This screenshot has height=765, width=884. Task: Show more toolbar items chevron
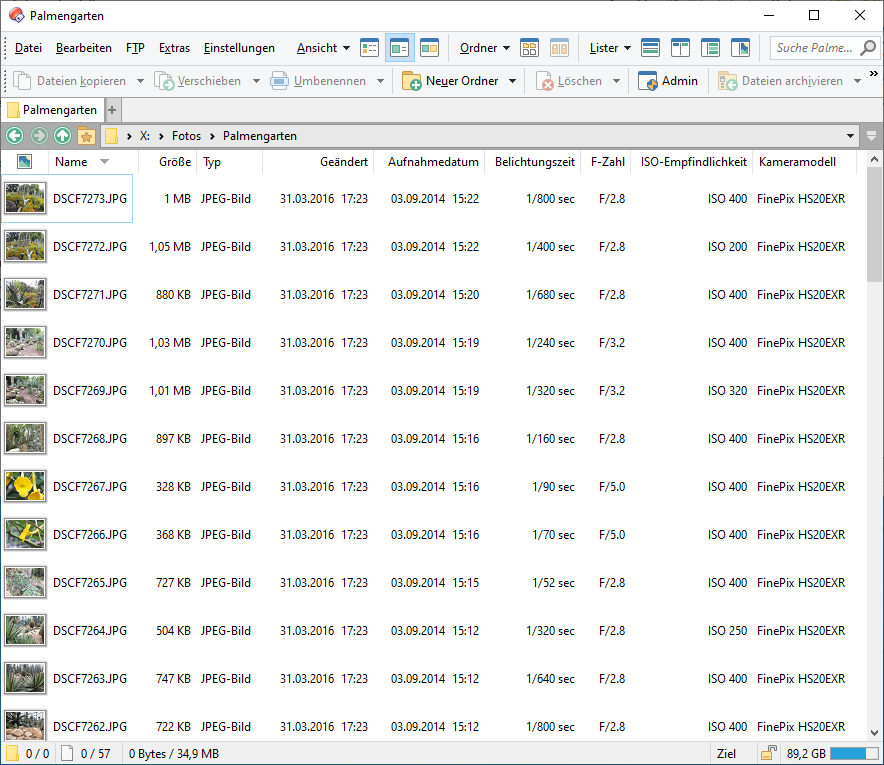[x=874, y=74]
